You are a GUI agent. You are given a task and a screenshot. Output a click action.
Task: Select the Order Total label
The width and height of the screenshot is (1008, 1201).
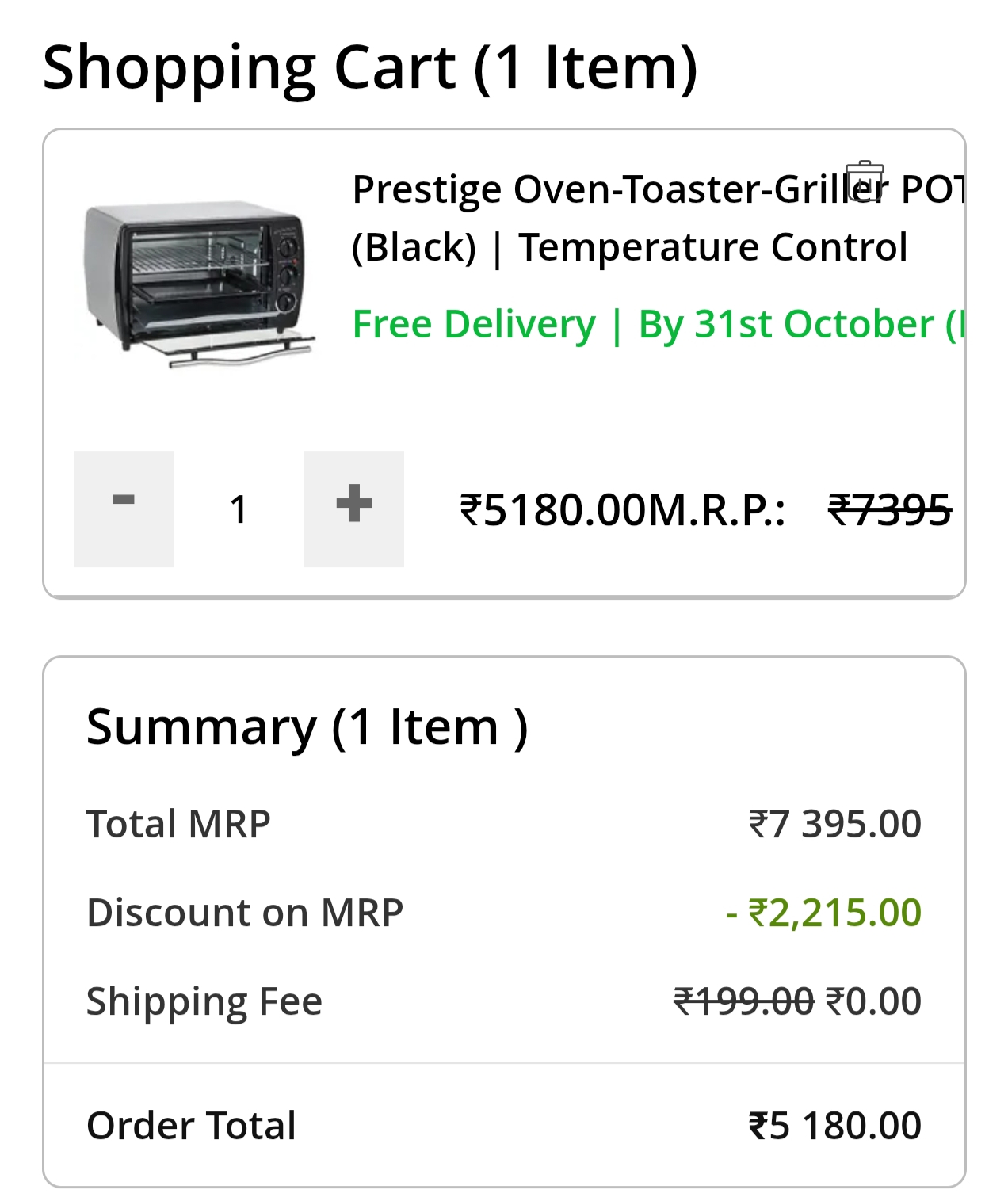(191, 1126)
